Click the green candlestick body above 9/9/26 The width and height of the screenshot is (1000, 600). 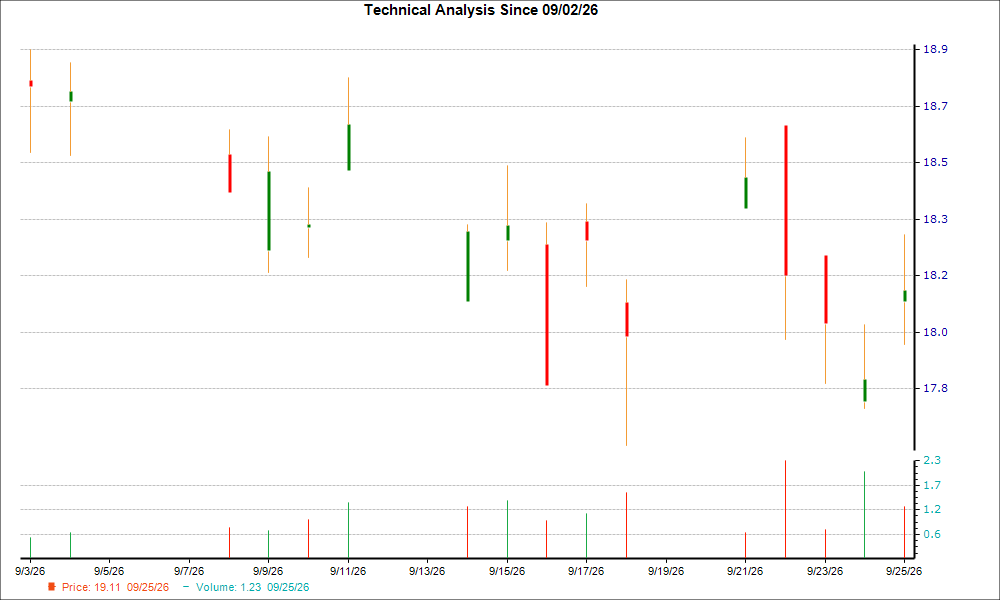[269, 211]
